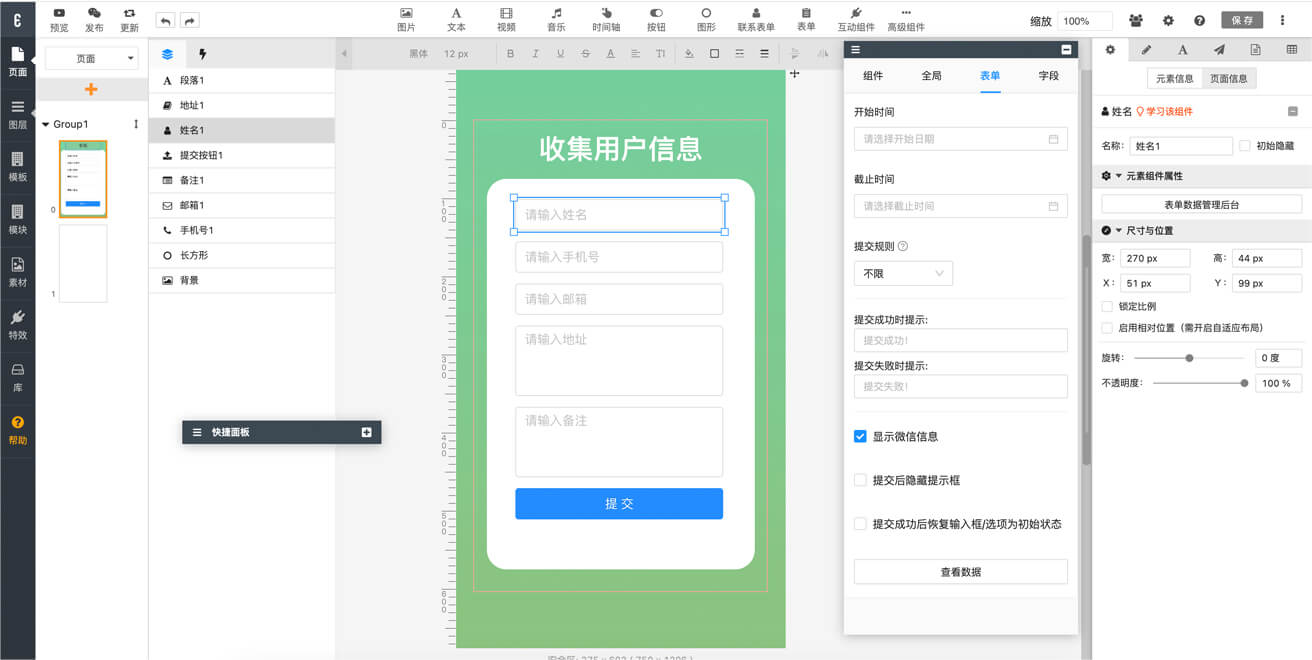The height and width of the screenshot is (660, 1312).
Task: Open the 提交规则 不限 dropdown
Action: point(903,273)
